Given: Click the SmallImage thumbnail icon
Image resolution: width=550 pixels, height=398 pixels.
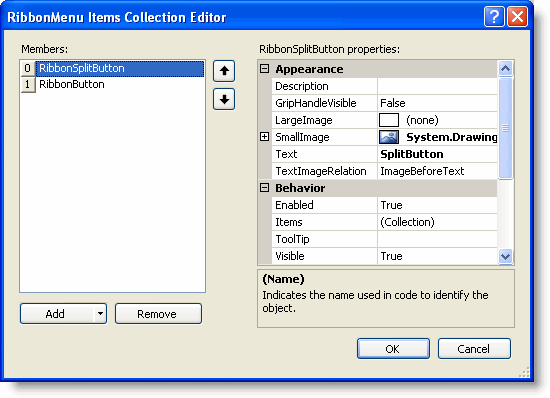Looking at the screenshot, I should [389, 137].
